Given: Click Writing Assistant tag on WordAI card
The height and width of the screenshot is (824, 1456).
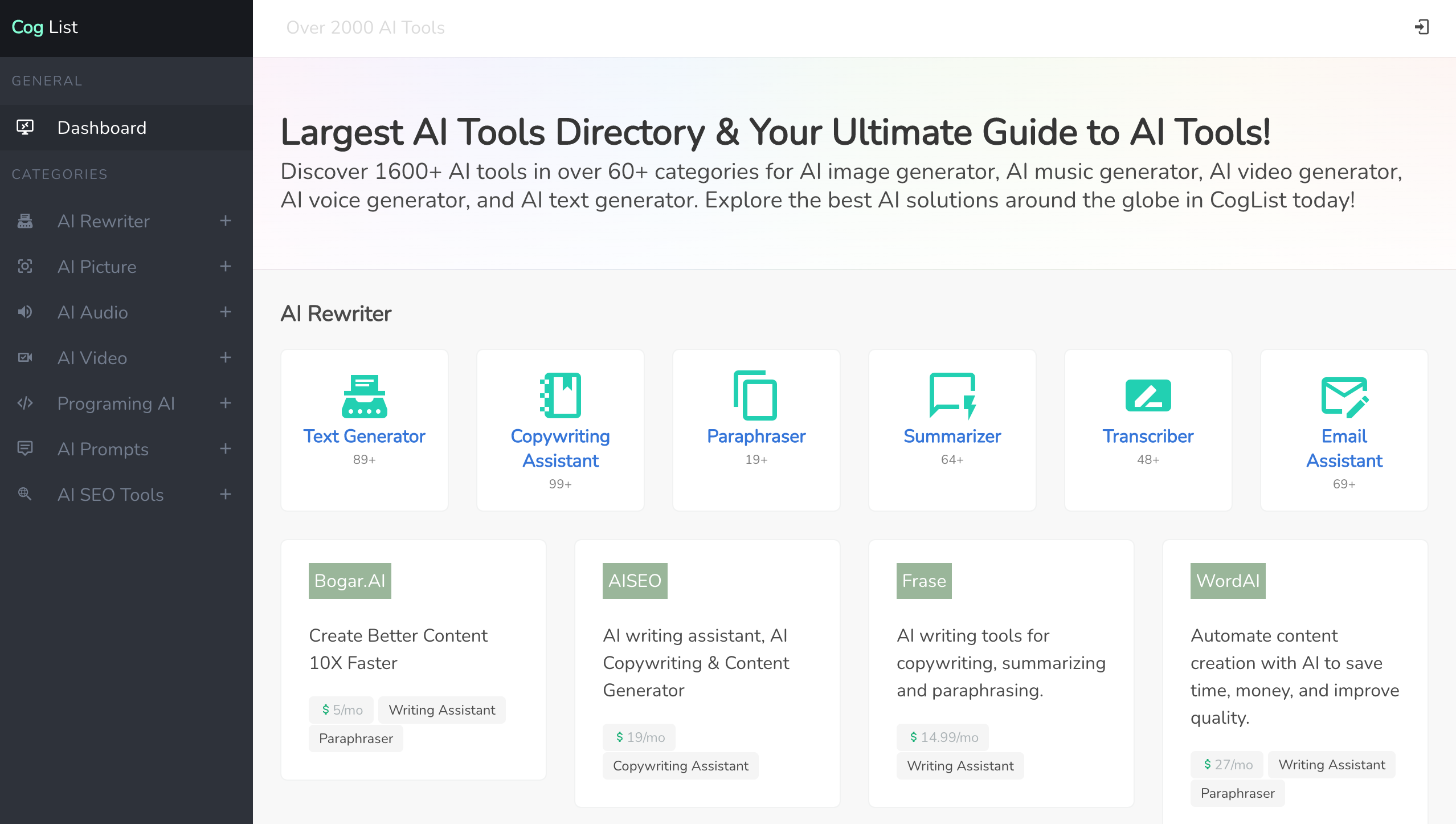Looking at the screenshot, I should click(1332, 764).
